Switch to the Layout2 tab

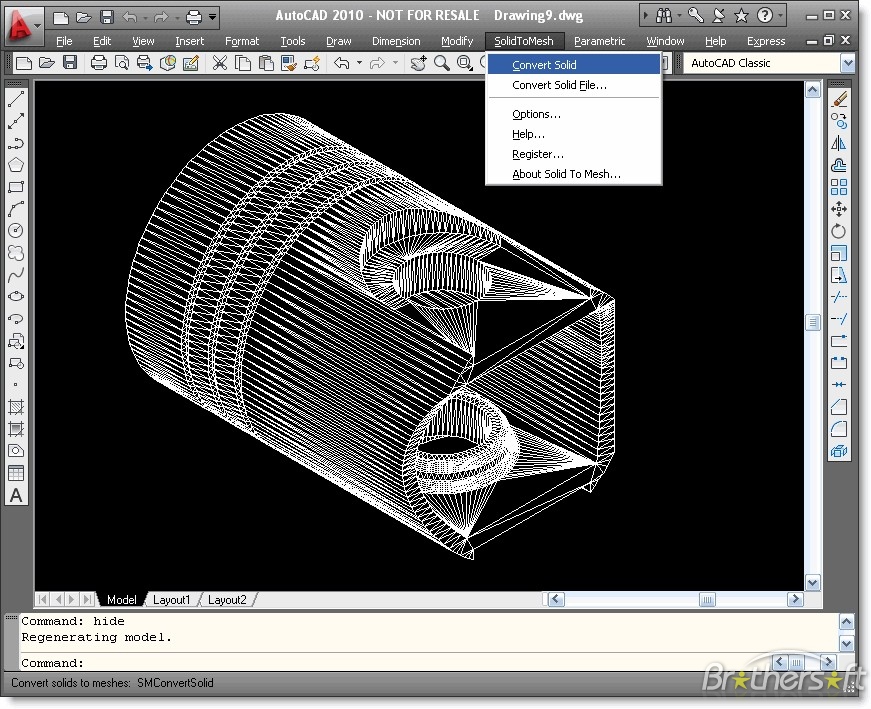(x=227, y=600)
